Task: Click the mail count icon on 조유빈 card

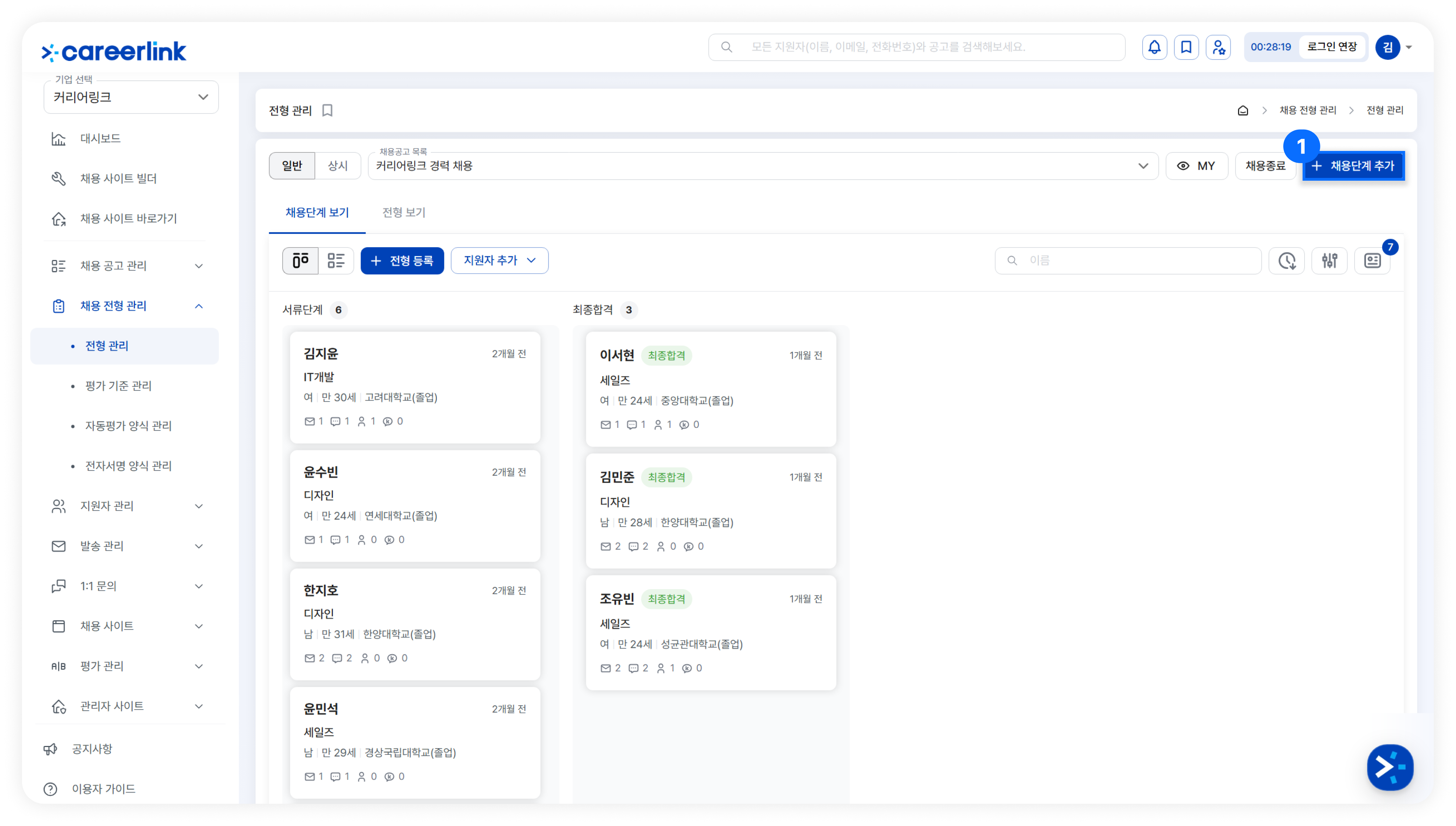Action: [x=606, y=668]
